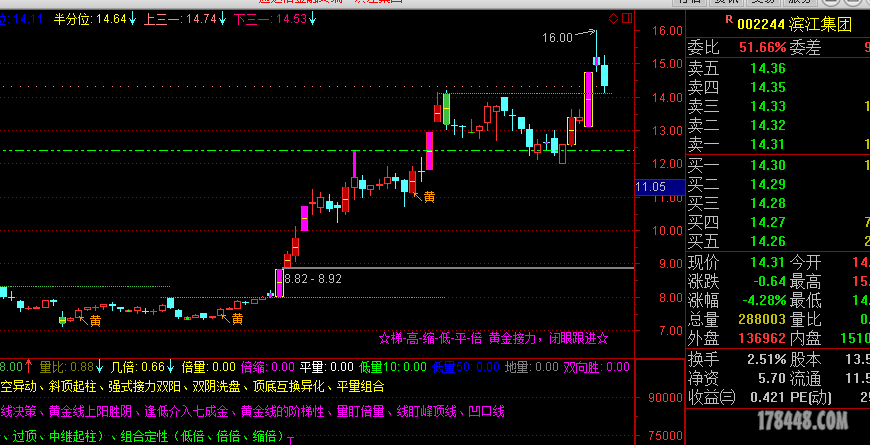Click the 委比 51.66% value

(763, 48)
